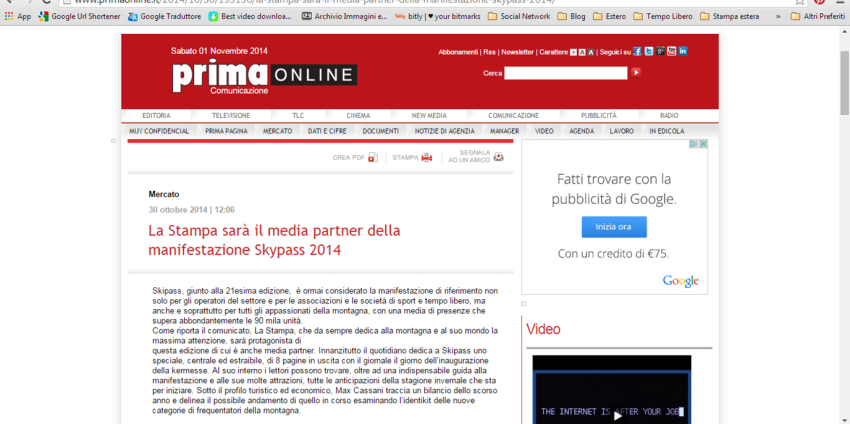Viewport: 850px width, 424px height.
Task: Expand the bookmarks overflow chevron
Action: [x=778, y=16]
